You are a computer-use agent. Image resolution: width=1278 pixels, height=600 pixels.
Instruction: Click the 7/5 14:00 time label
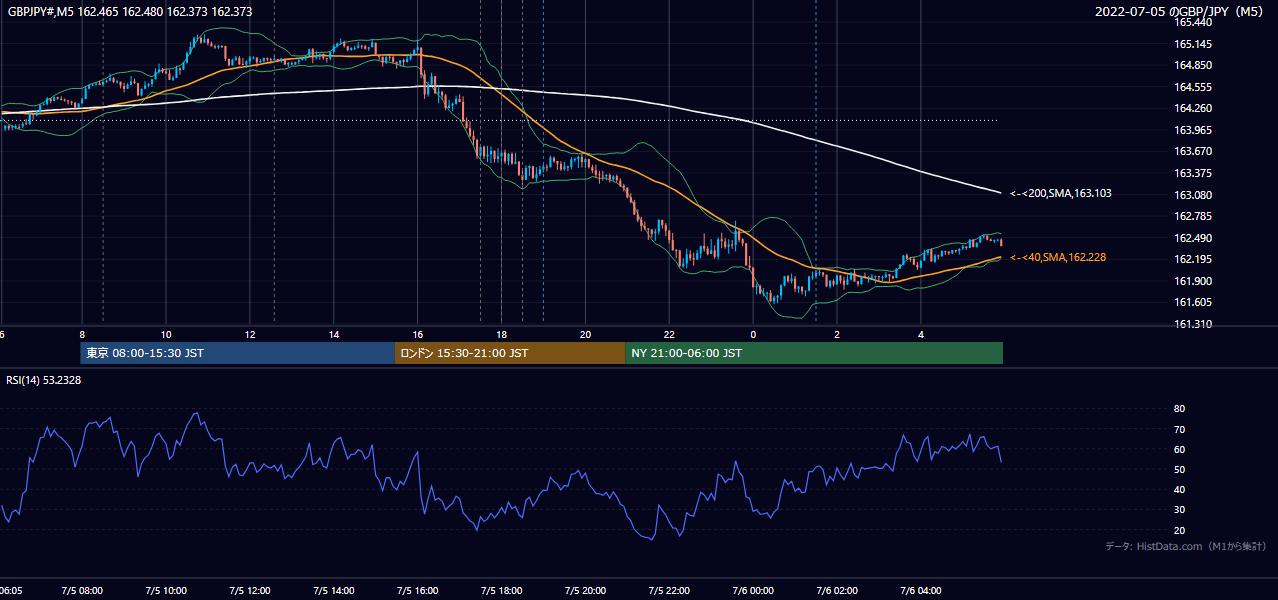334,591
